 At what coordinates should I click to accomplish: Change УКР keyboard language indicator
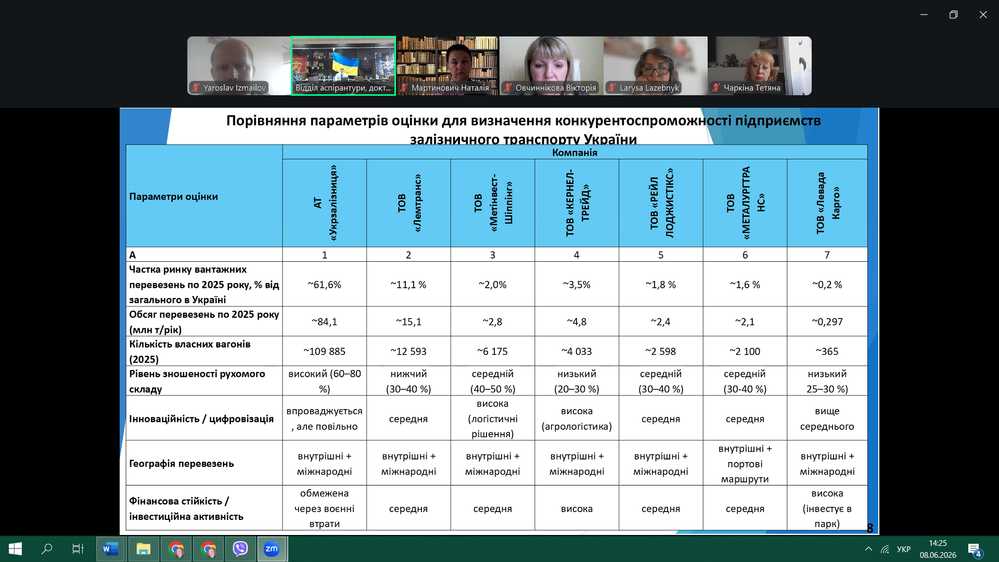click(903, 549)
